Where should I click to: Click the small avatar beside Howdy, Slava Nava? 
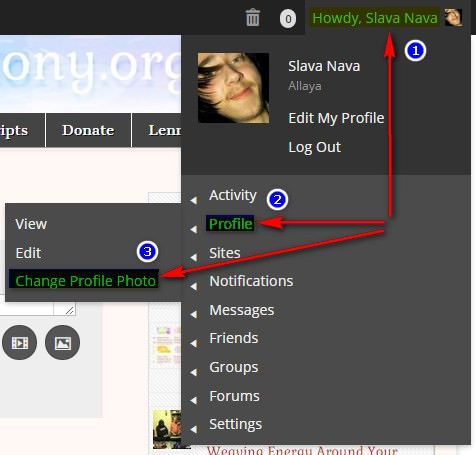point(453,18)
